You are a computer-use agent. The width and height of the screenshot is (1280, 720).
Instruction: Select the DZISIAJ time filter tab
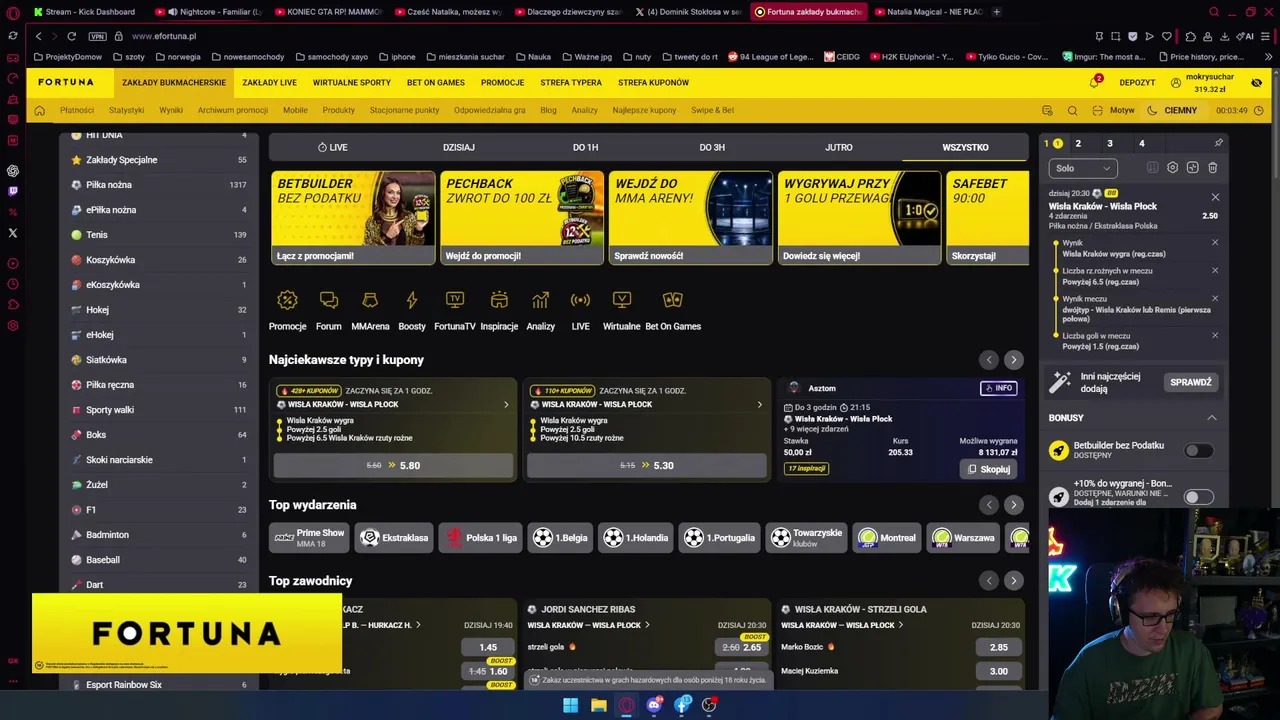click(459, 147)
